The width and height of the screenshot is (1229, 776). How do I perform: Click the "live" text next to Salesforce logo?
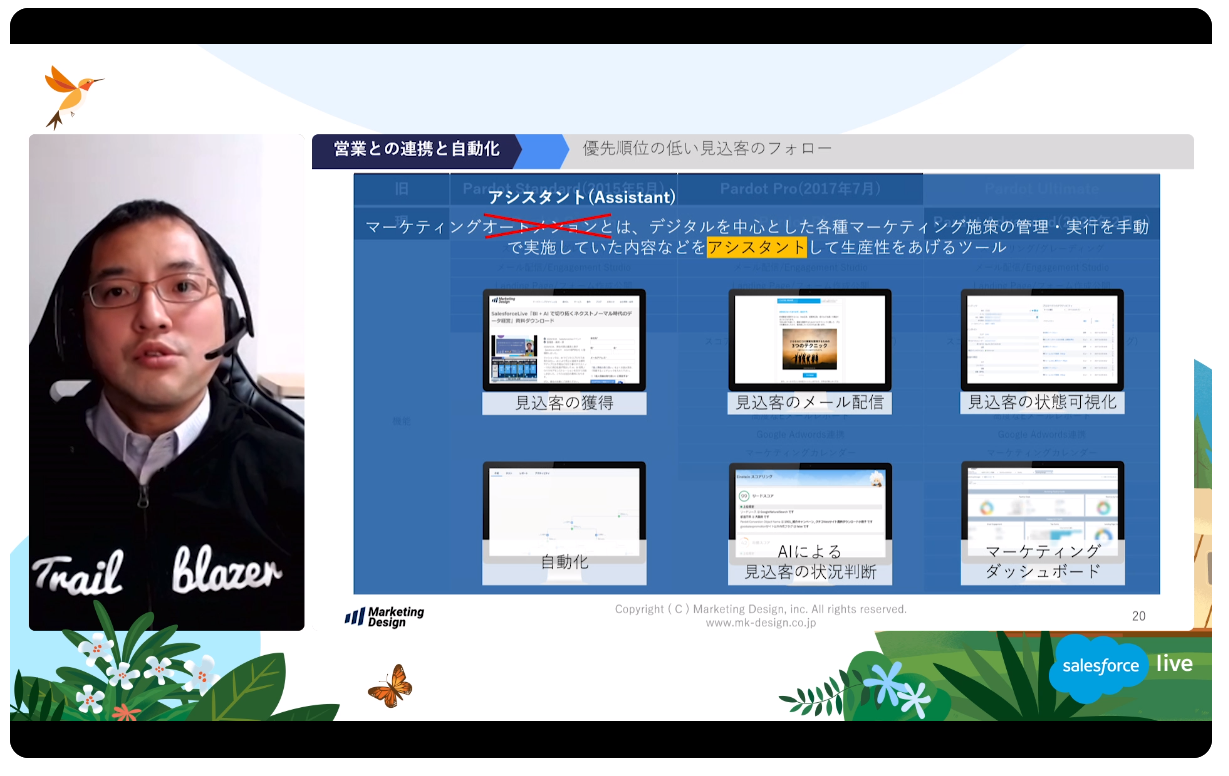click(1174, 664)
